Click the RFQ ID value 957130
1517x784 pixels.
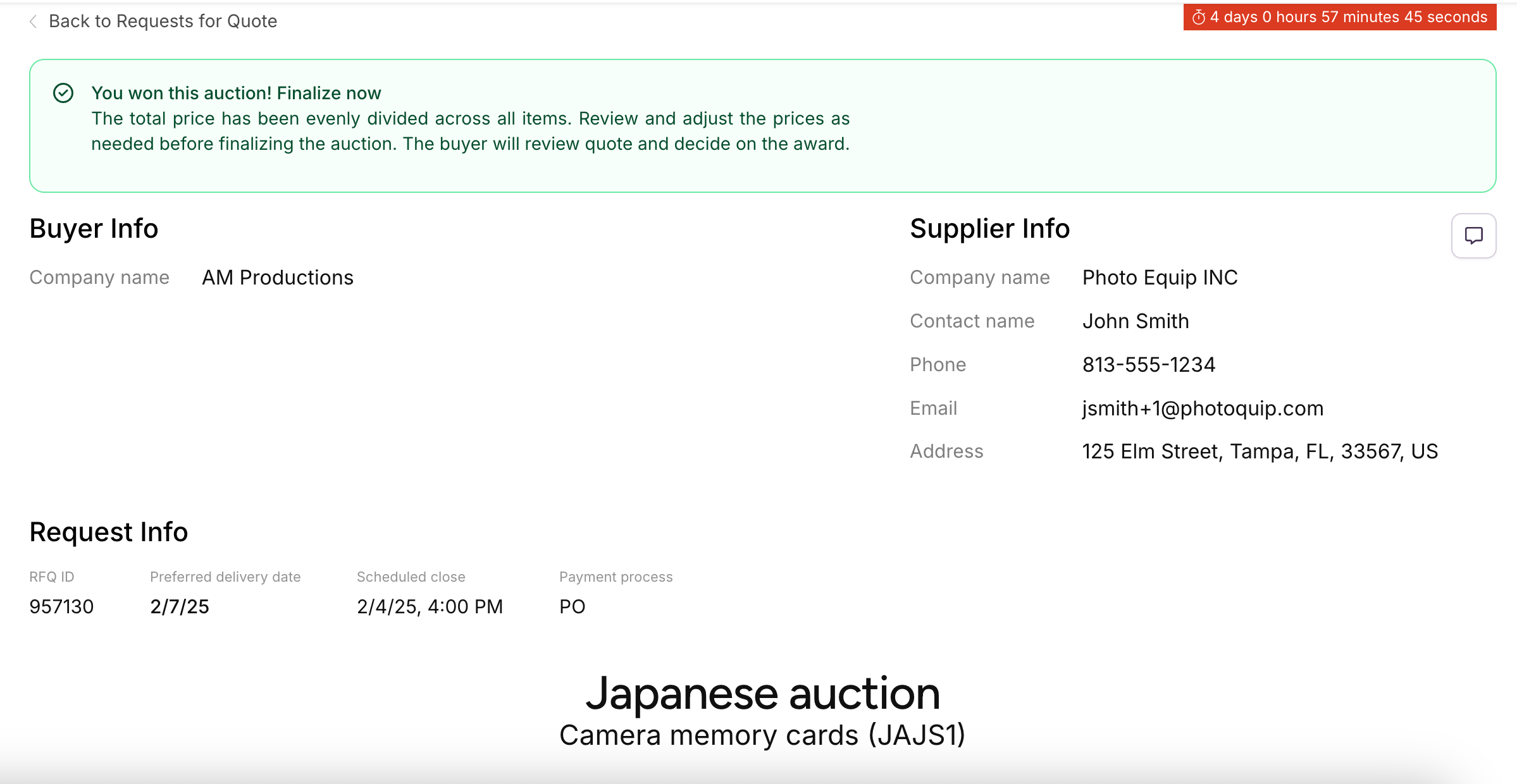click(61, 606)
